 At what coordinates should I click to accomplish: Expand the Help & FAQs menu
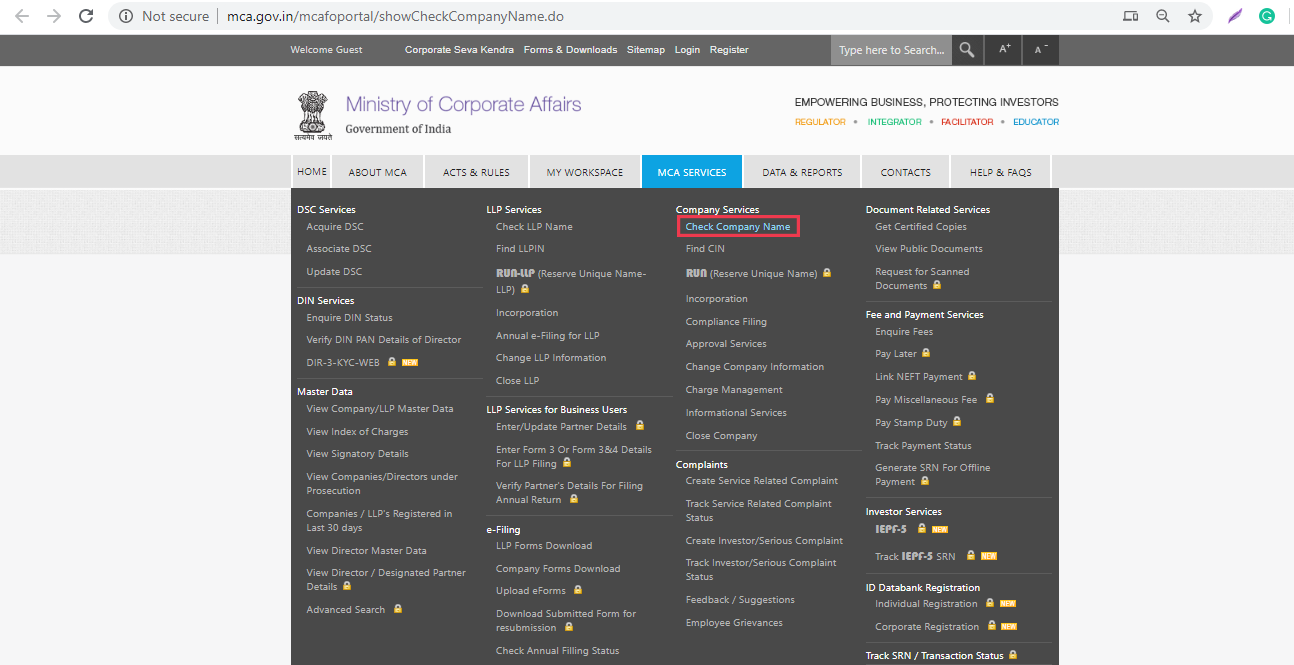(1000, 172)
